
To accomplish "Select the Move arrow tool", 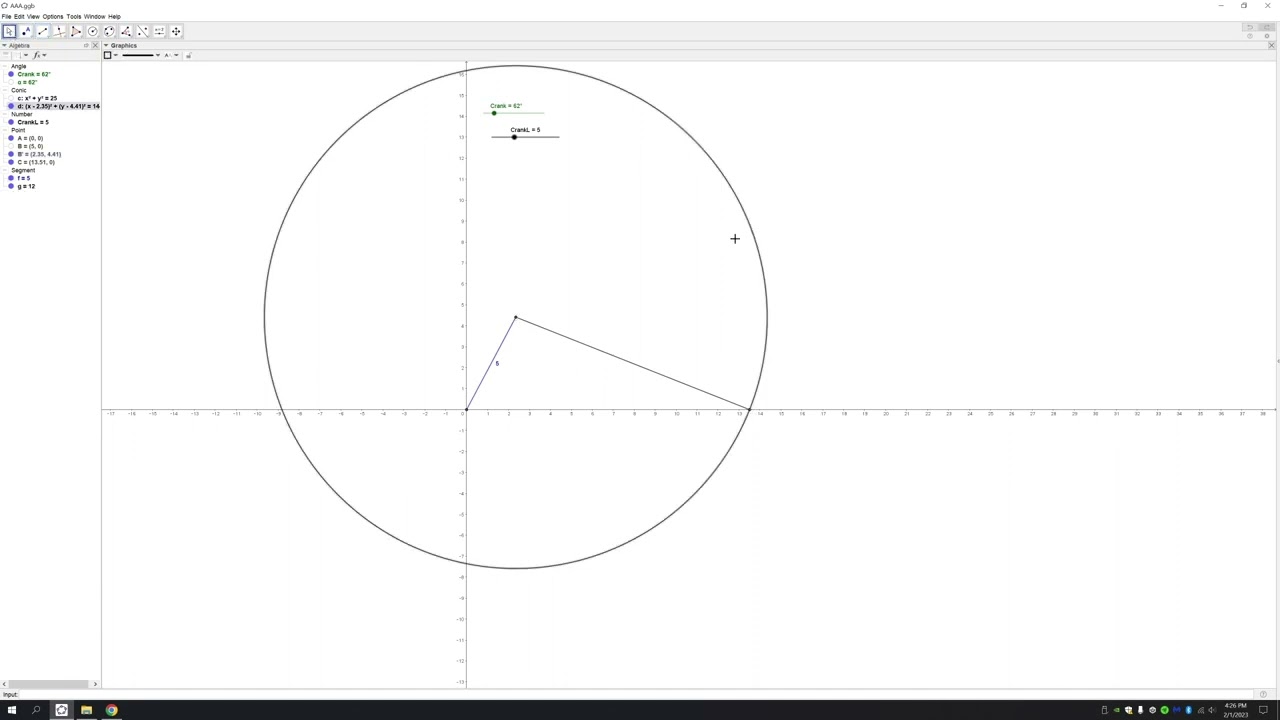I will [x=9, y=31].
